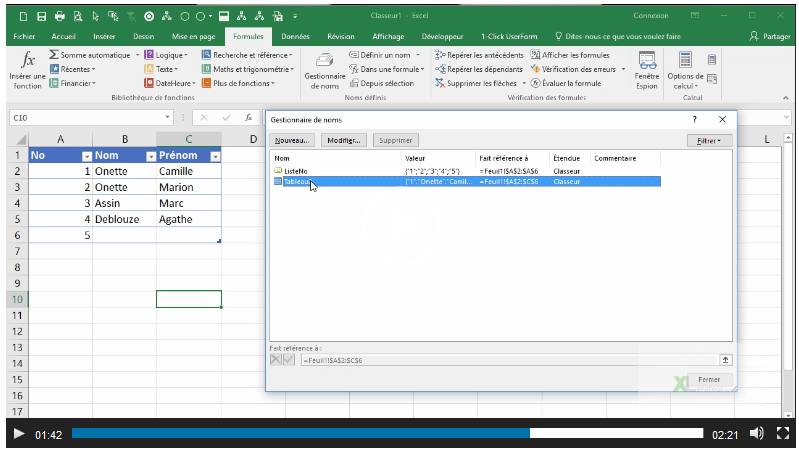
Task: Open the Fenêtre Espion watch window
Action: click(647, 70)
